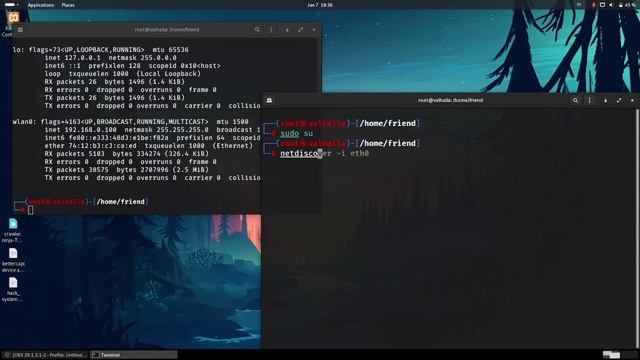
Task: Minimize the back terminal window
Action: 287,30
